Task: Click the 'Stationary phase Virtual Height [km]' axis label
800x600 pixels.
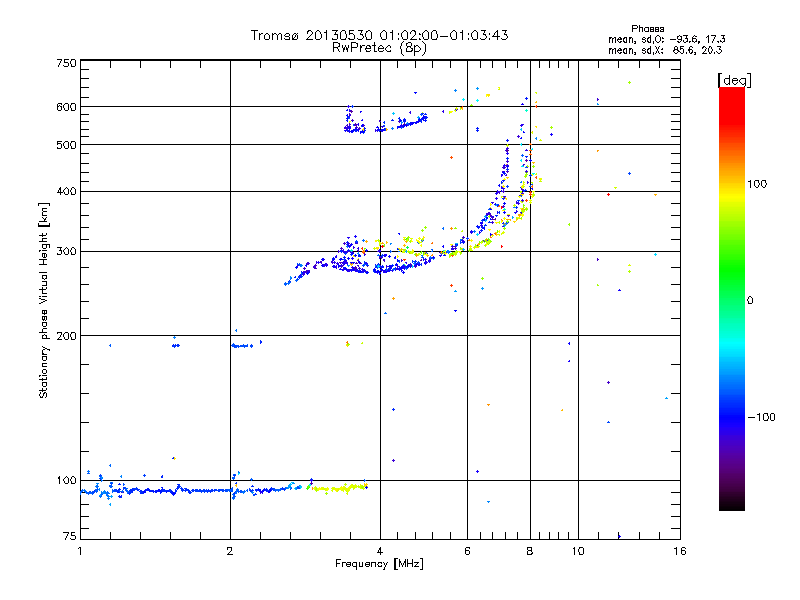Action: click(44, 300)
